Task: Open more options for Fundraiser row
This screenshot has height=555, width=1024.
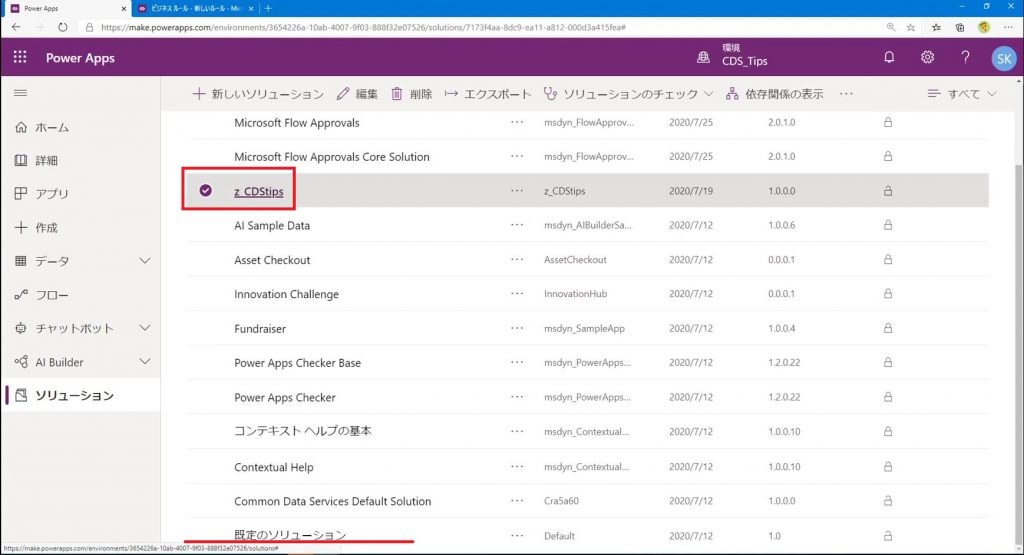Action: 517,328
